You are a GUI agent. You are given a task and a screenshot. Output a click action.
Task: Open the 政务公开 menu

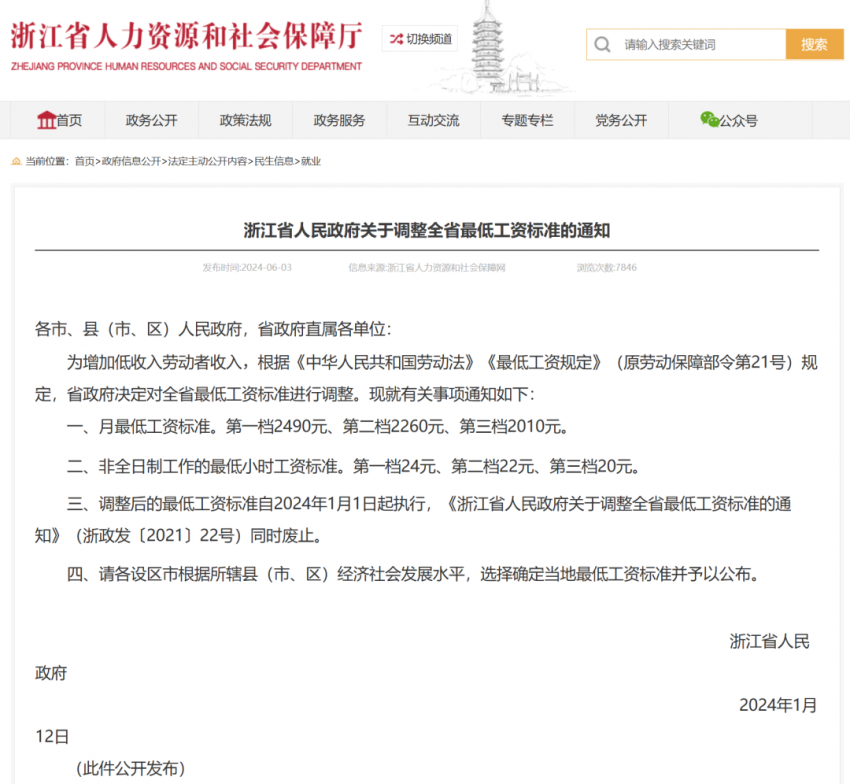[x=151, y=120]
